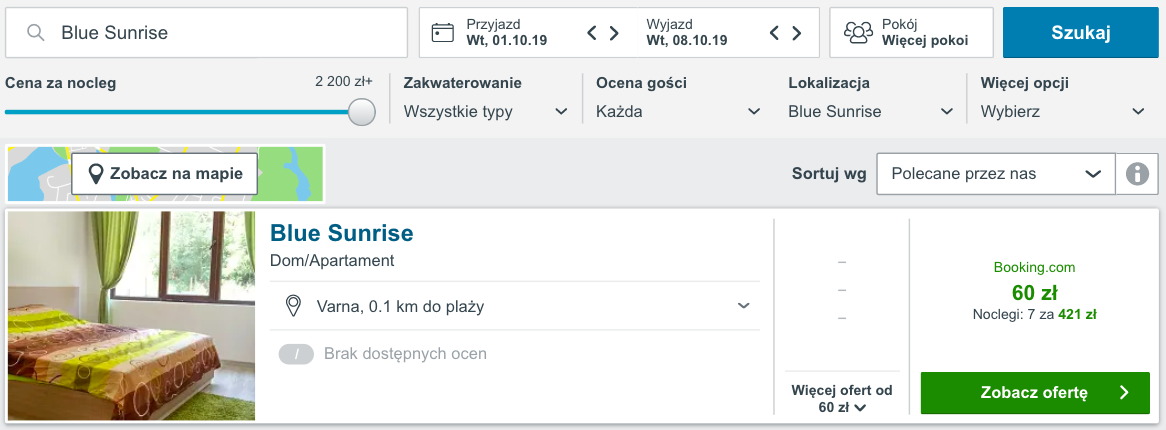
Task: Click the search magnifier icon
Action: coord(35,33)
